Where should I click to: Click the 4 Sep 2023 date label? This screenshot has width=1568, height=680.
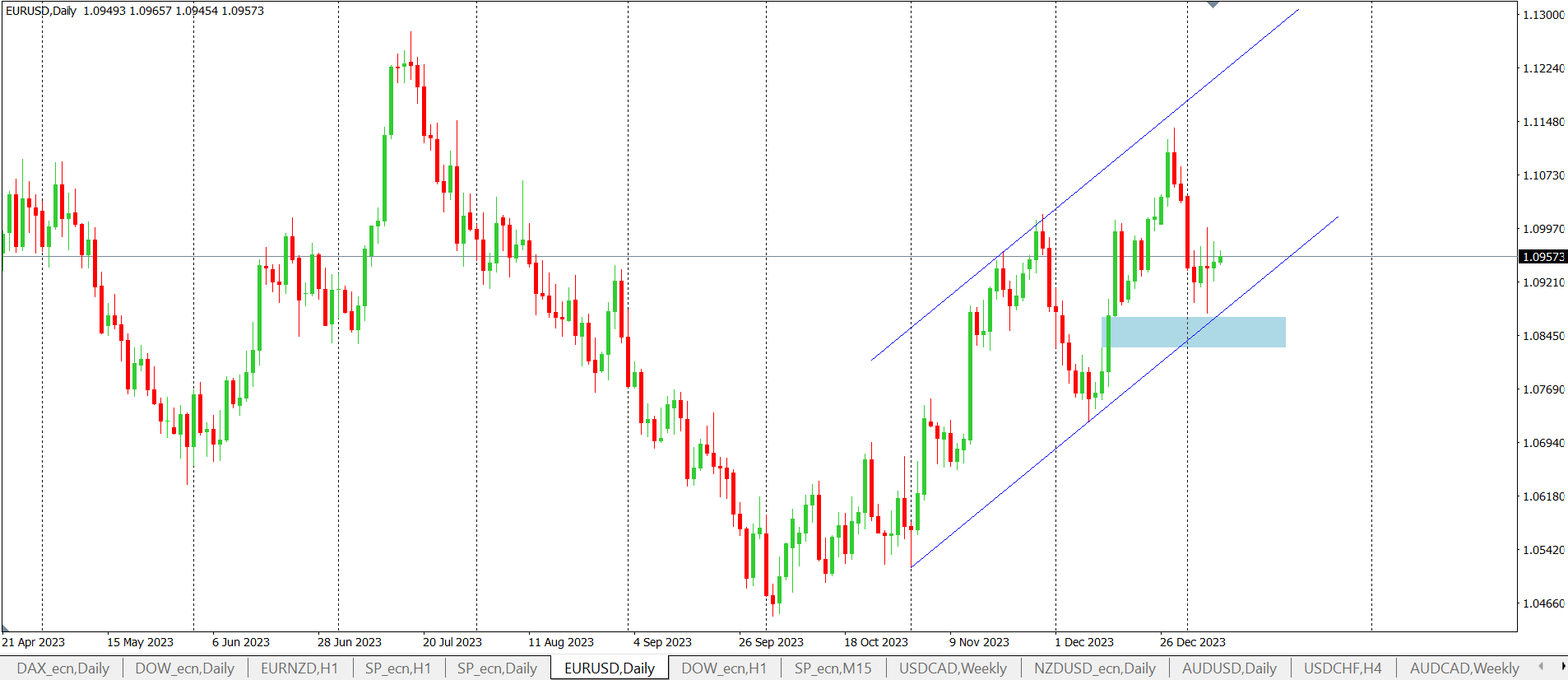point(662,642)
